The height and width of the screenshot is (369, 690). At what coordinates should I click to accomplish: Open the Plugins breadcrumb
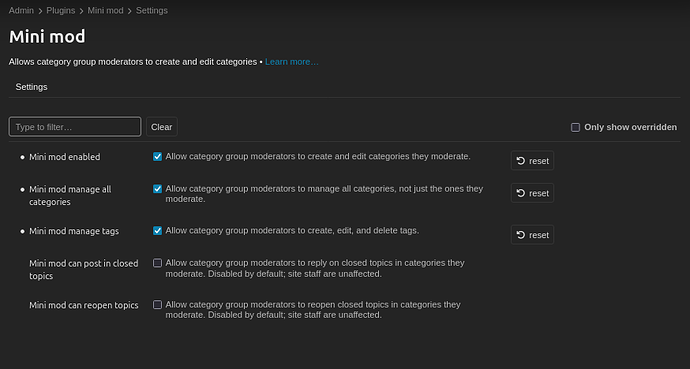[61, 11]
